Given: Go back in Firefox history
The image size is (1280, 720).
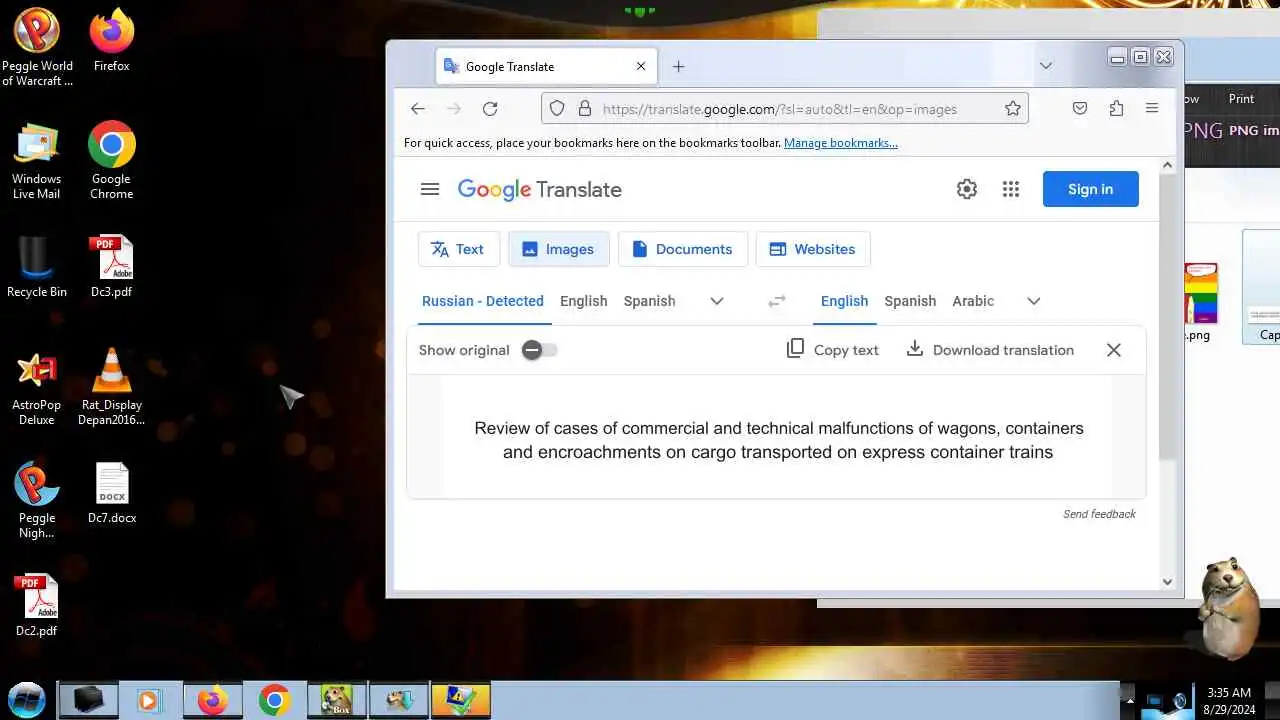Looking at the screenshot, I should coord(418,109).
